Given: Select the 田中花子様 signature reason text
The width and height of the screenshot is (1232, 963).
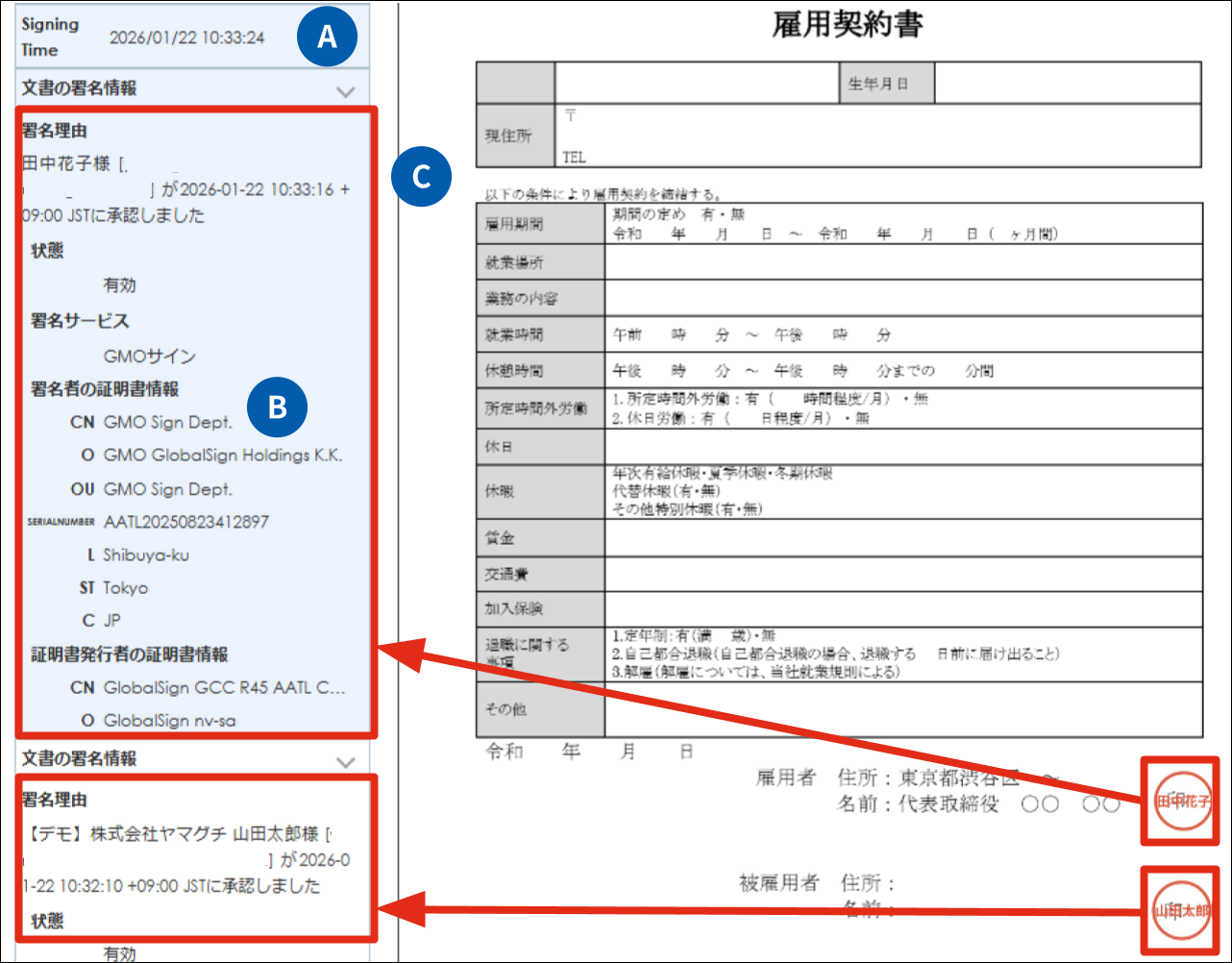Looking at the screenshot, I should click(183, 189).
